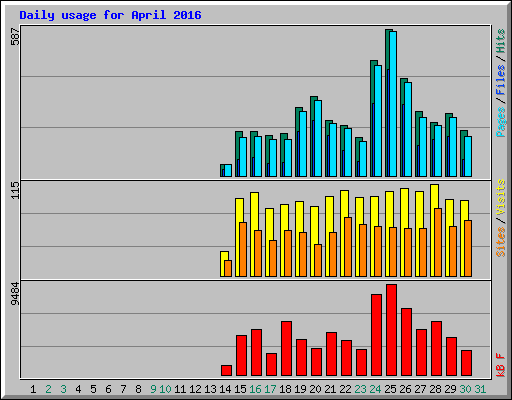
Task: Click day label 19 on the axis
Action: pos(300,389)
